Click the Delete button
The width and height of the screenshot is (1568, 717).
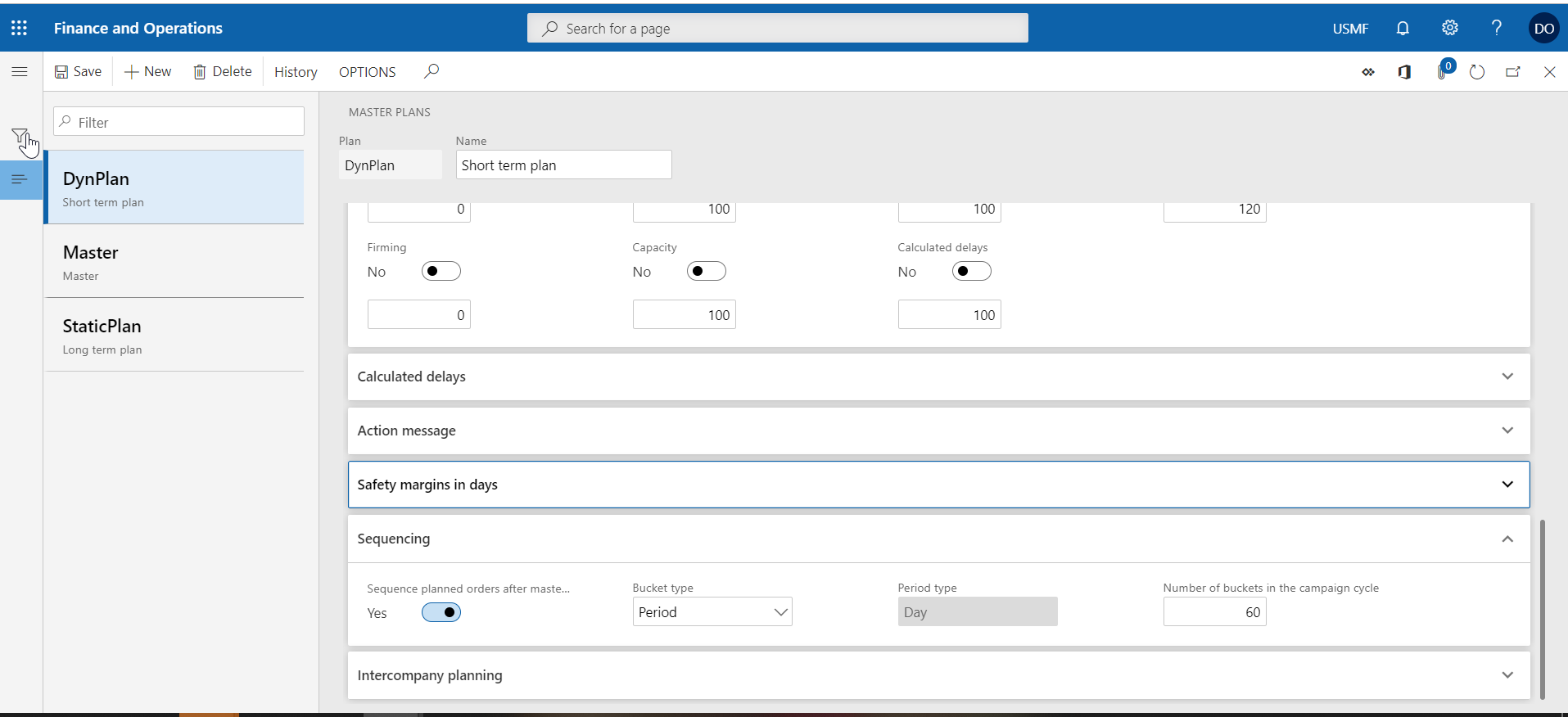click(x=223, y=72)
